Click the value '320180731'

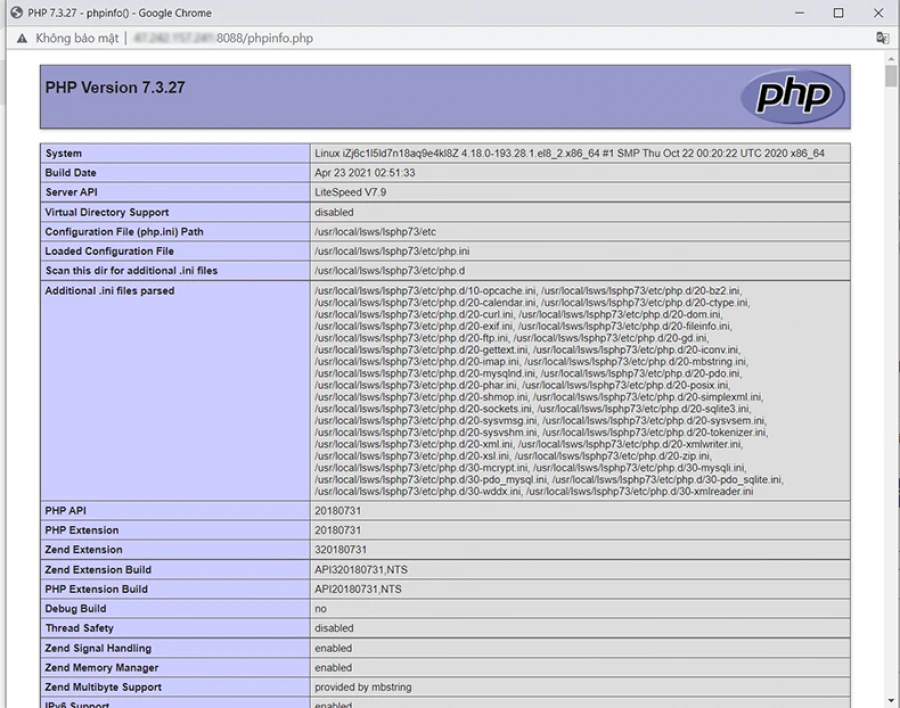pos(340,550)
